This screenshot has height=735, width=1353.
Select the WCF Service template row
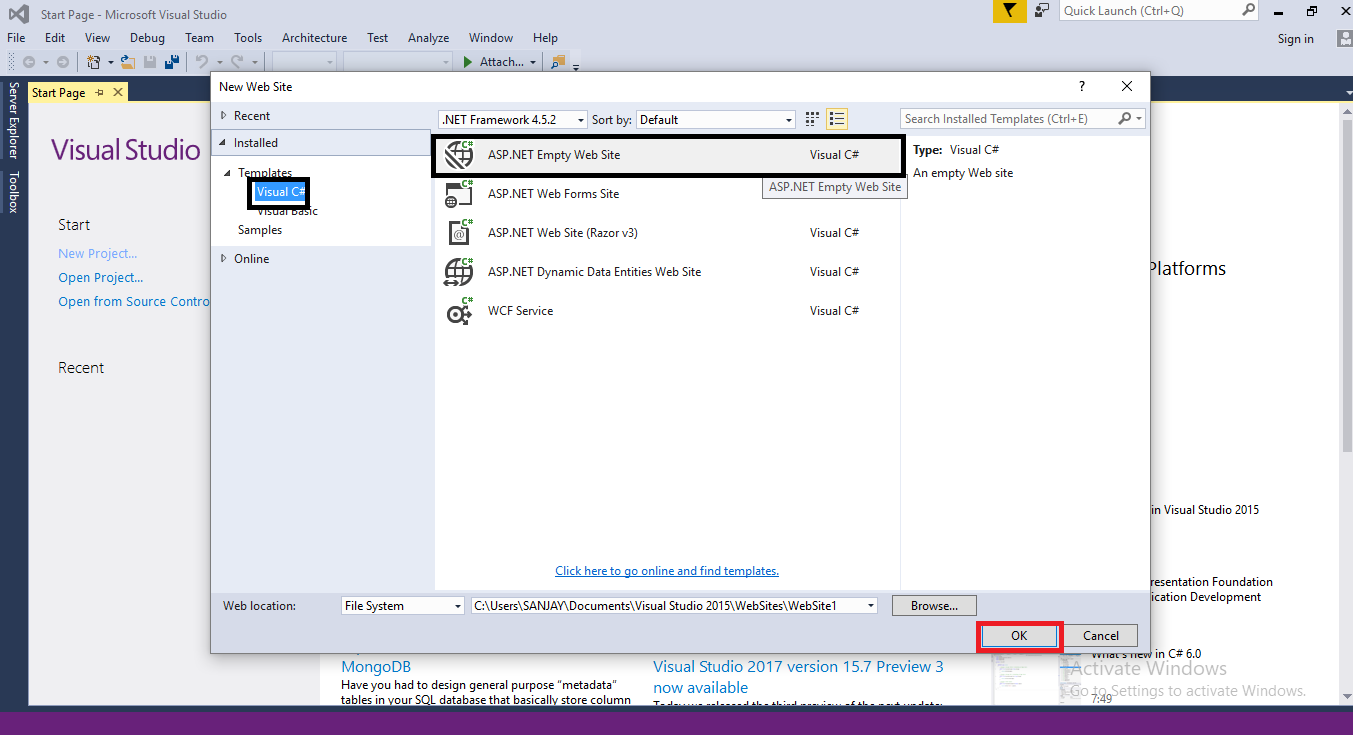click(667, 311)
